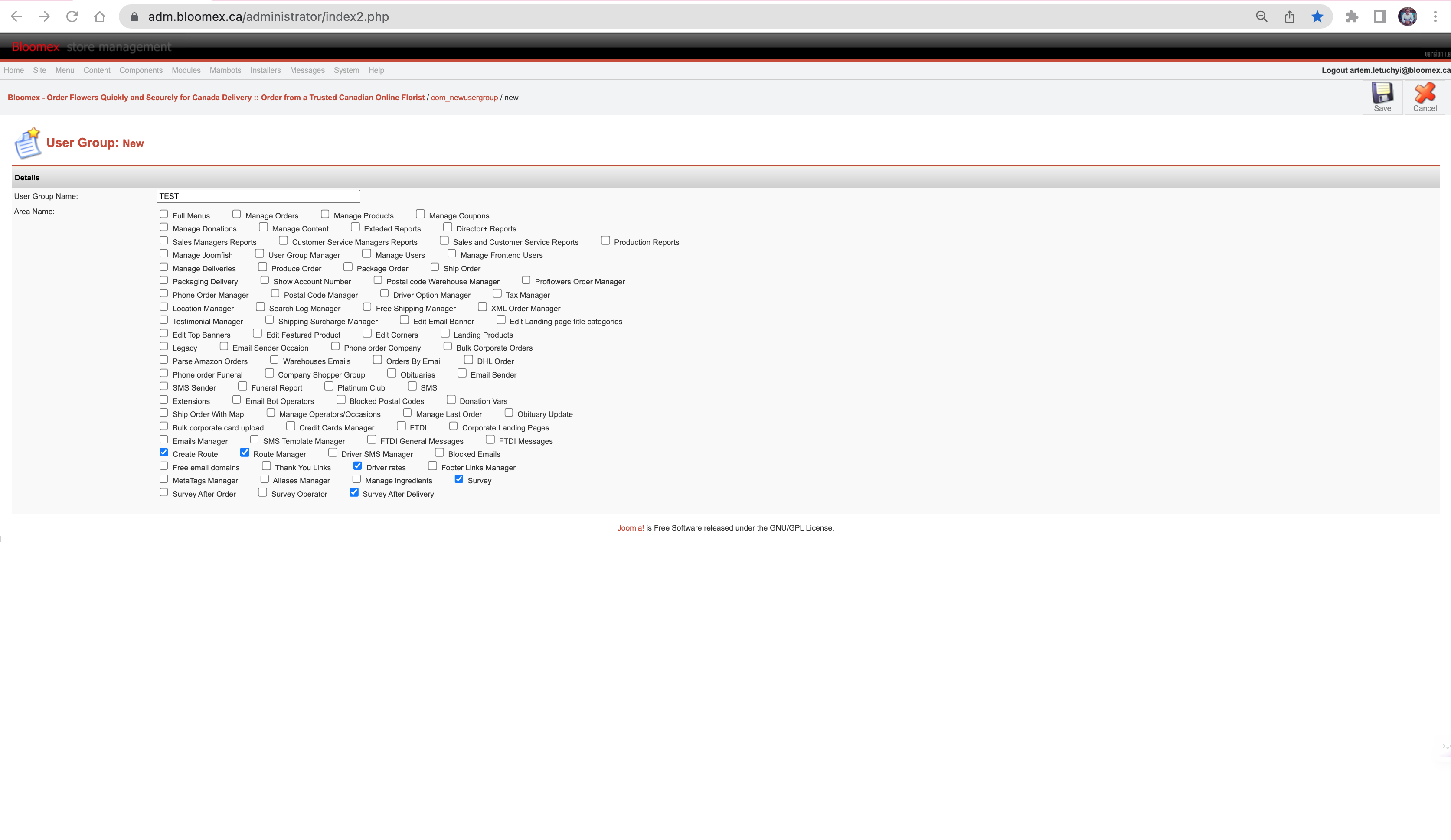1451x840 pixels.
Task: Open the Mambots menu
Action: pos(225,70)
